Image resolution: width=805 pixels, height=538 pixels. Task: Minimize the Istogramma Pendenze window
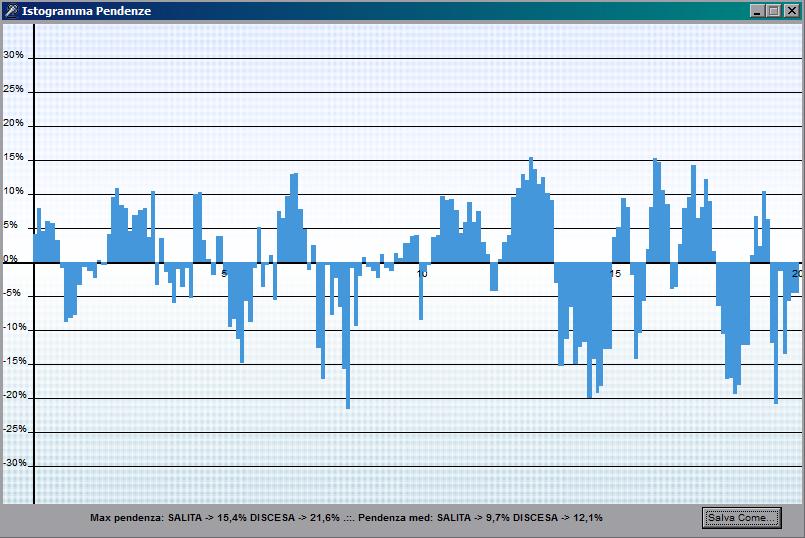tap(756, 11)
